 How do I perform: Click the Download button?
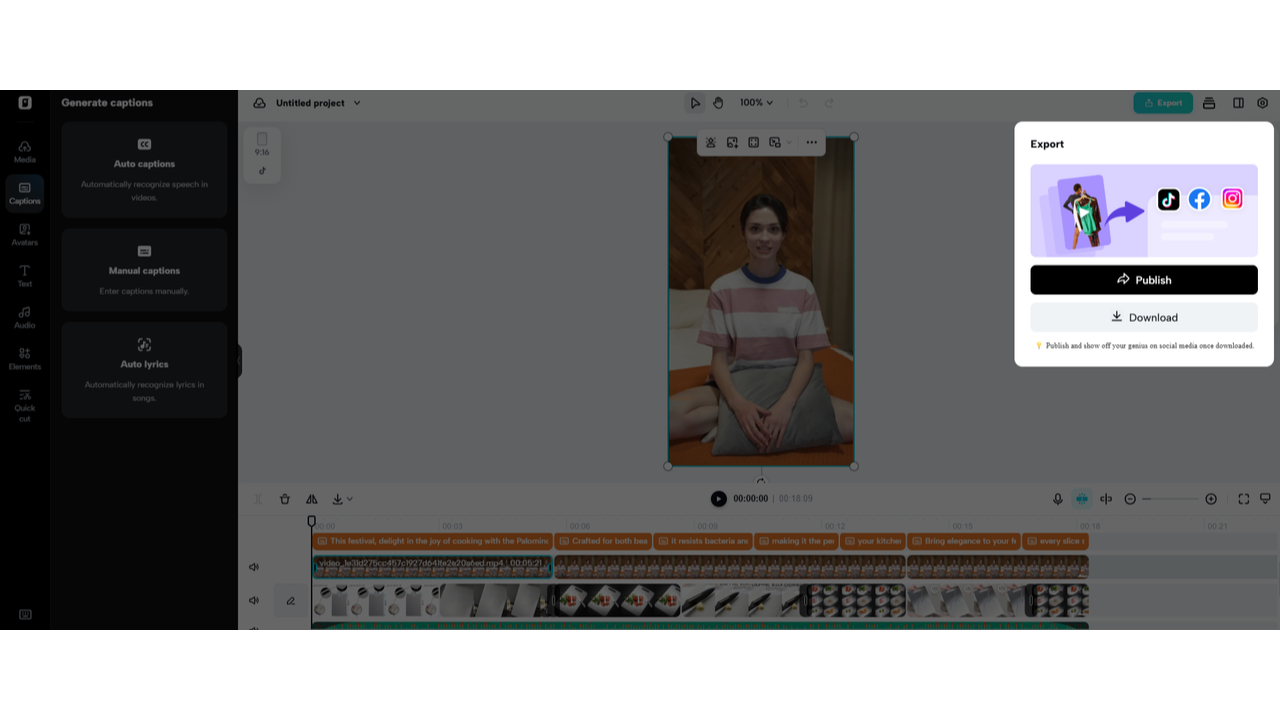click(x=1144, y=317)
